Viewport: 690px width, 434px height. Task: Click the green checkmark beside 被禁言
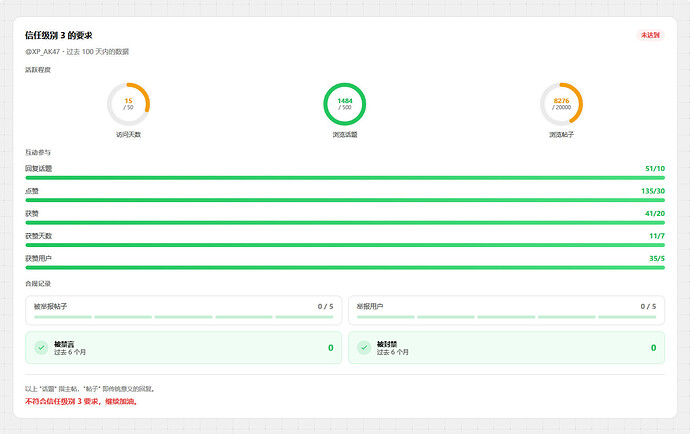41,347
